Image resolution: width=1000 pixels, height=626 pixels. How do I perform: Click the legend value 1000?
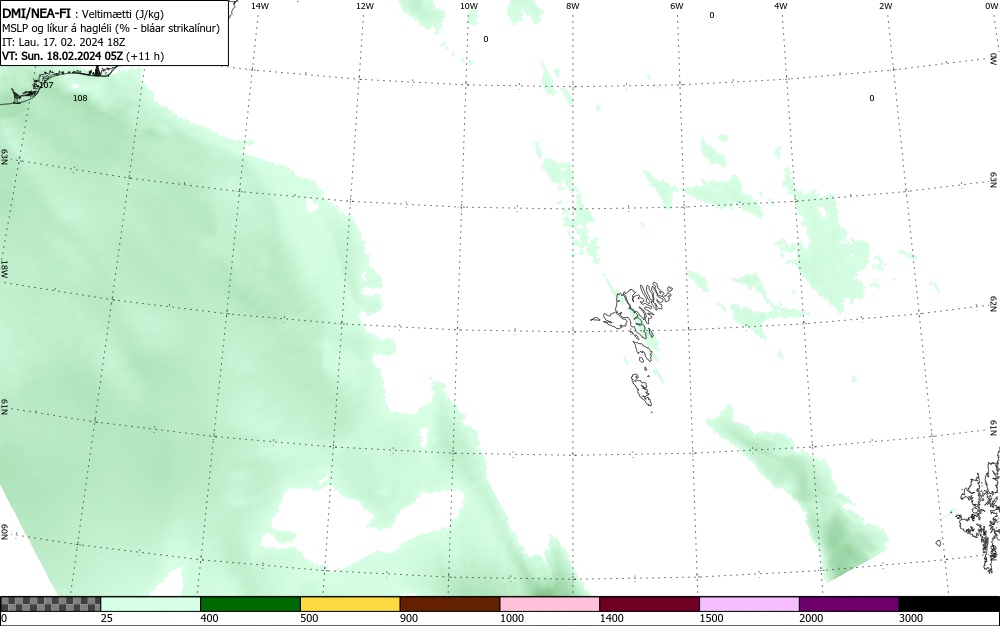(511, 618)
